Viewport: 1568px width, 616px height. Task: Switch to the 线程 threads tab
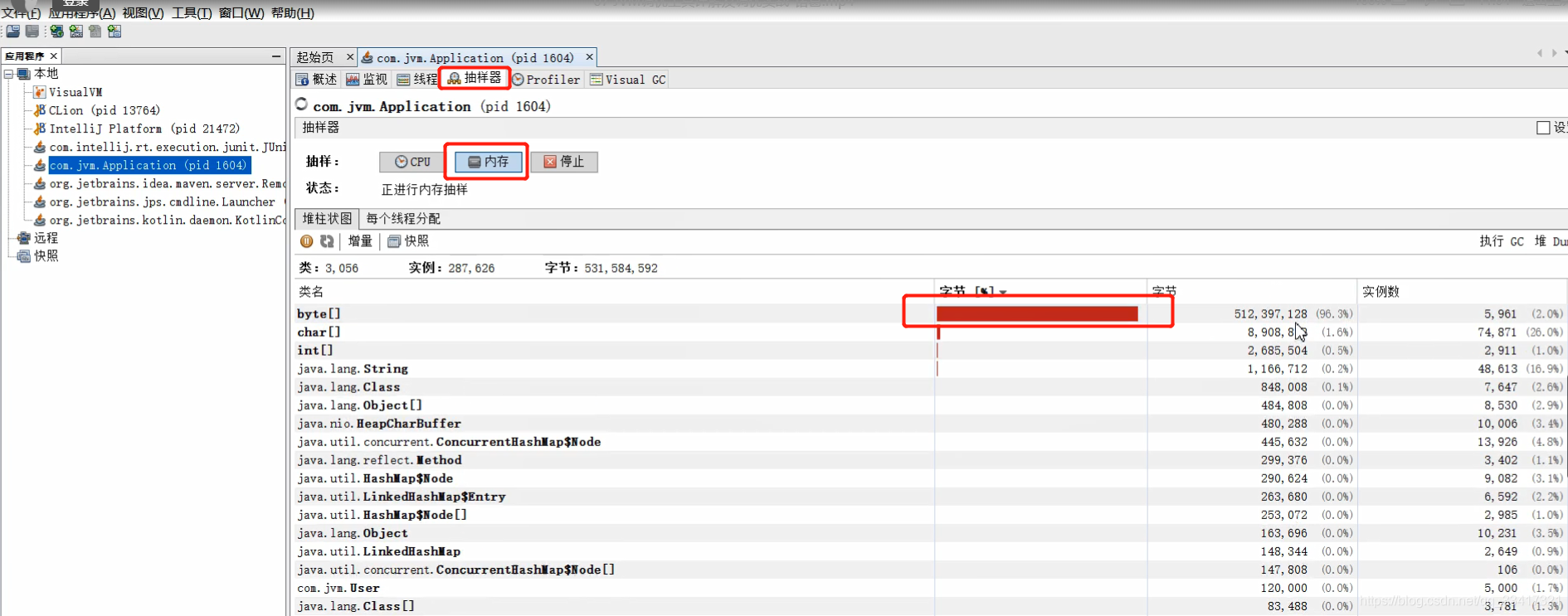click(417, 79)
